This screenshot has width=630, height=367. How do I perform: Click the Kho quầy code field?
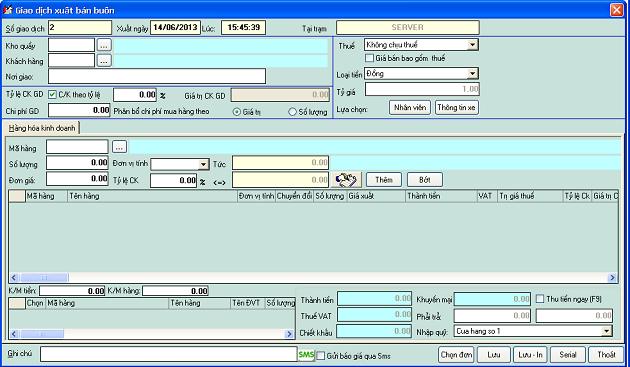pos(72,45)
